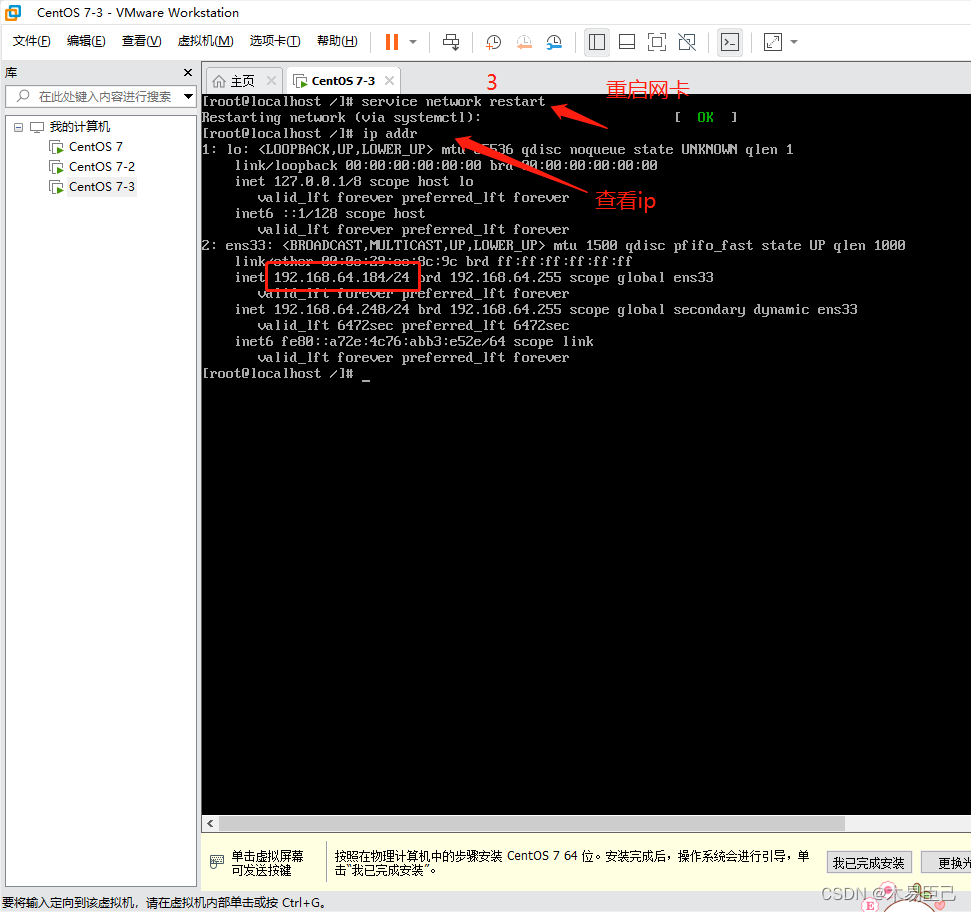The image size is (971, 912).
Task: Collapse the 我的计算机 tree node
Action: point(19,127)
